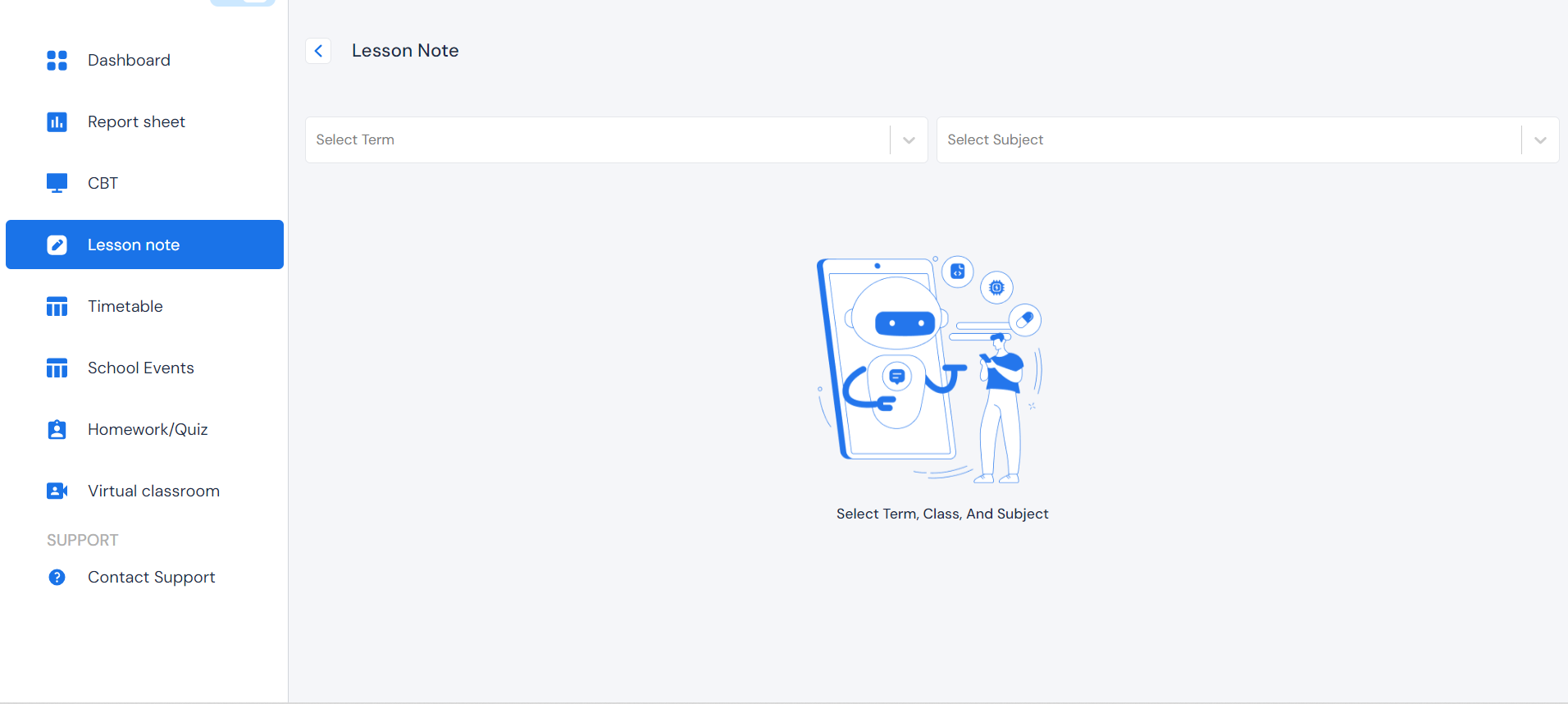The height and width of the screenshot is (704, 1568).
Task: Click the robot illustration image
Action: click(x=930, y=369)
